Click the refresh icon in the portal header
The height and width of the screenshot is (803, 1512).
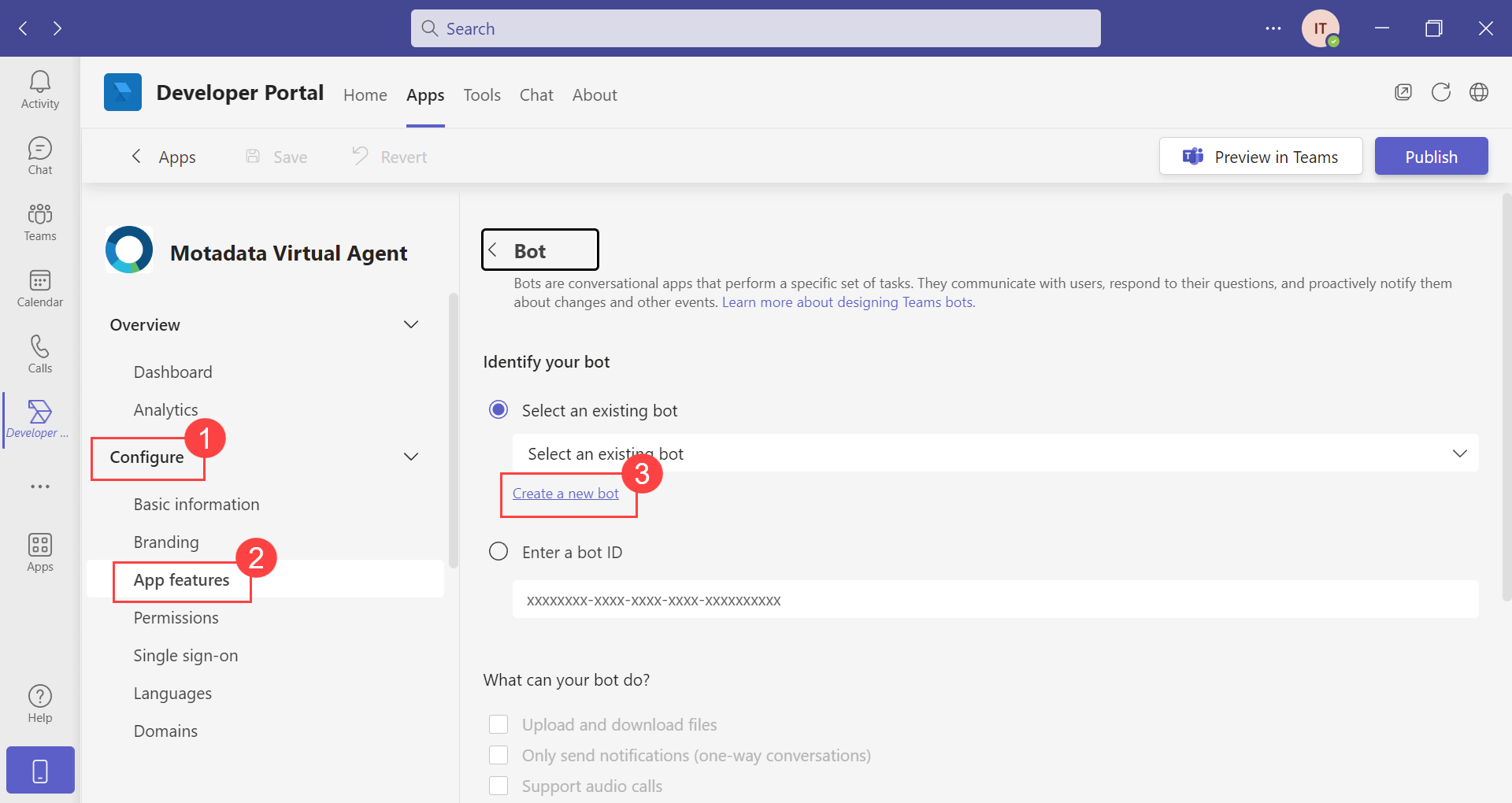click(1441, 92)
